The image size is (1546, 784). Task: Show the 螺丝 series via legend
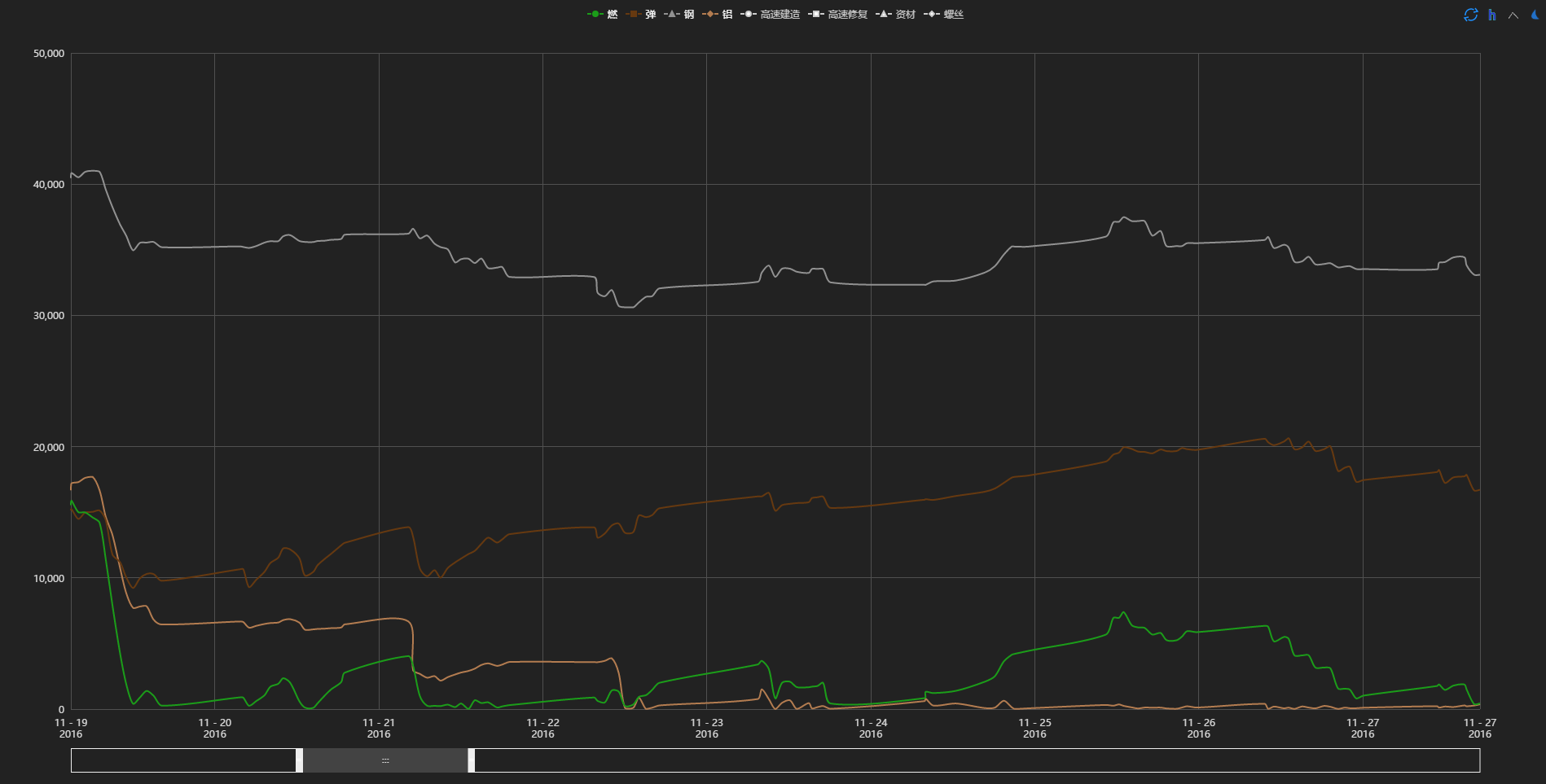(x=944, y=15)
